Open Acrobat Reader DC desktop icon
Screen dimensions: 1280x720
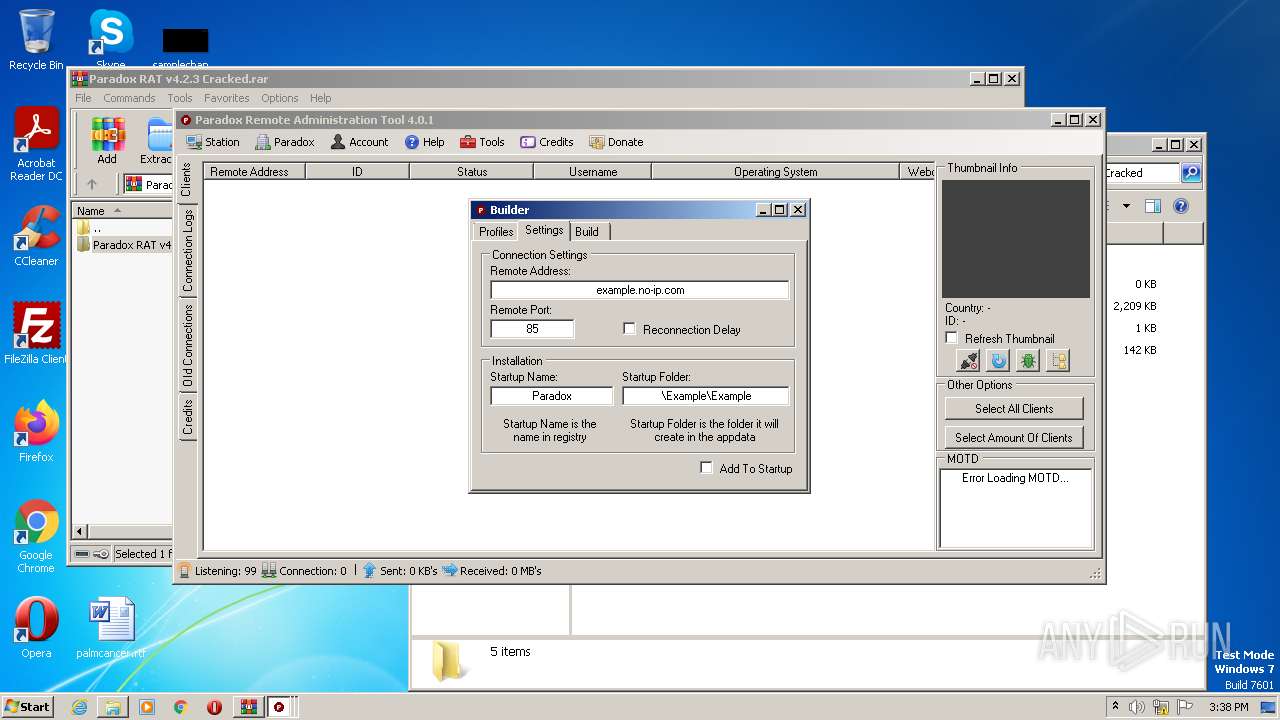coord(36,145)
